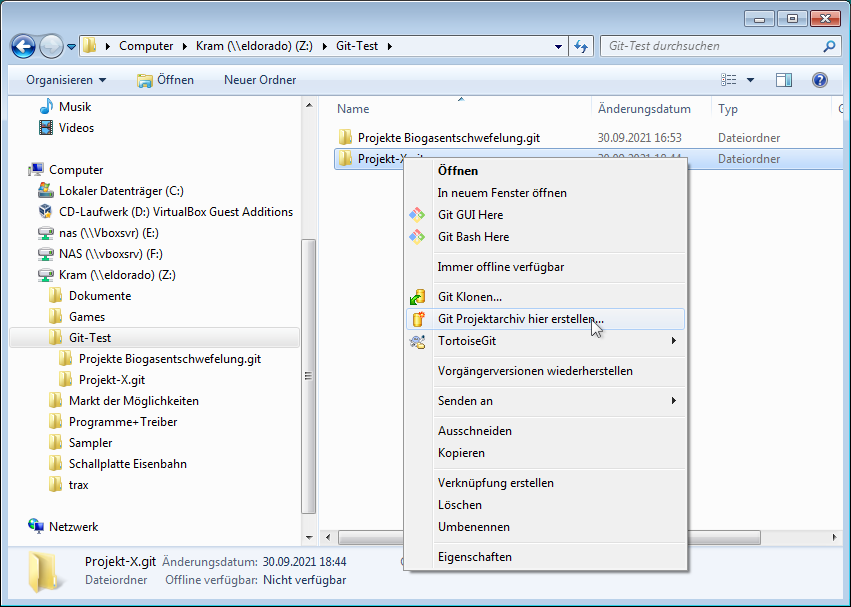The height and width of the screenshot is (607, 851).
Task: Sort by the Änderungsdatum column header
Action: (644, 109)
